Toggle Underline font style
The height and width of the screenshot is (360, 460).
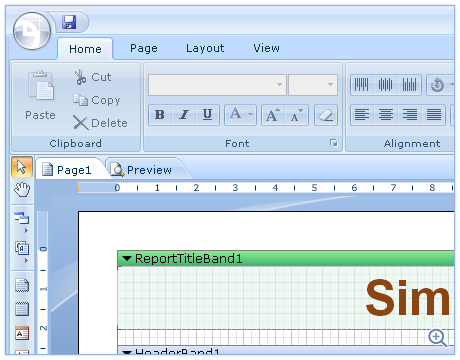pyautogui.click(x=207, y=115)
